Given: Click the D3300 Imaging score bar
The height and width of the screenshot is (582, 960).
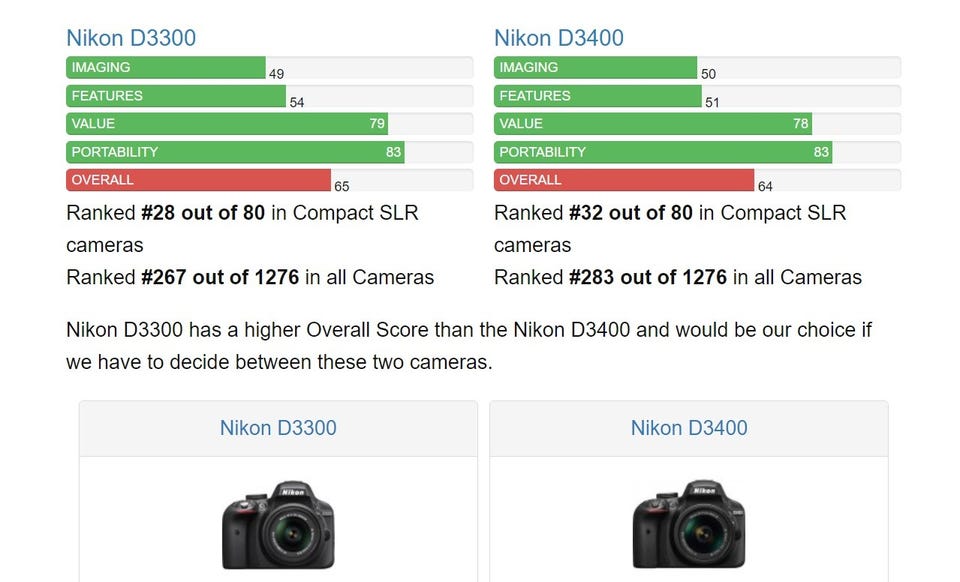Looking at the screenshot, I should [x=166, y=67].
